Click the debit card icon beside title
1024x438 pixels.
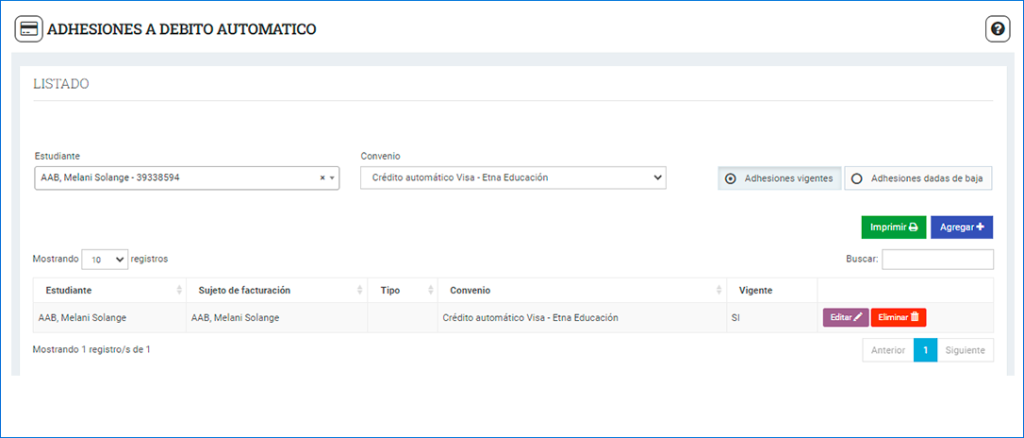tap(28, 29)
